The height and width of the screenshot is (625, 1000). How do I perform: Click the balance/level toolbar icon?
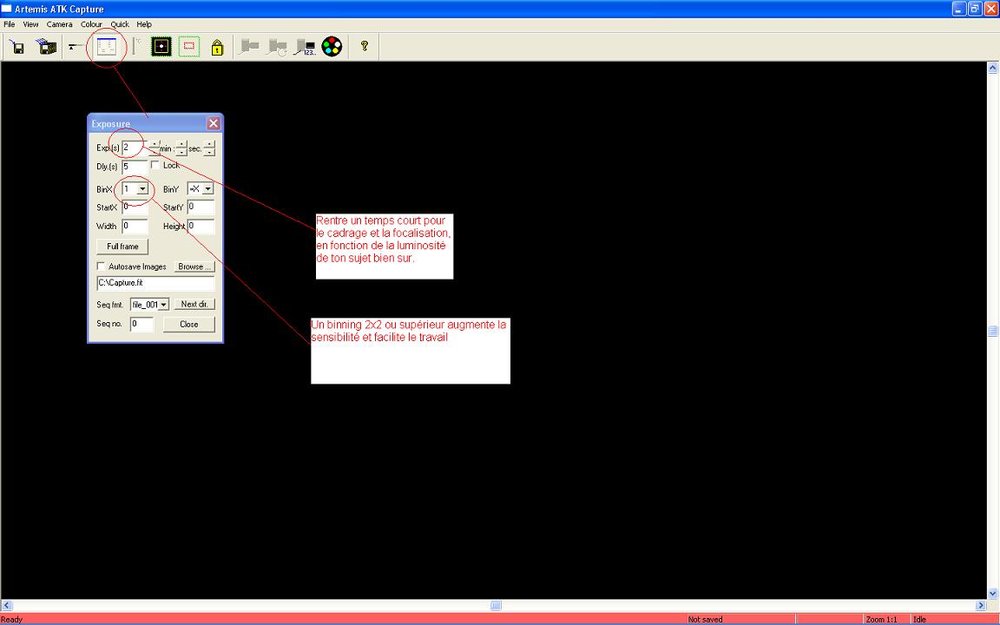(76, 47)
